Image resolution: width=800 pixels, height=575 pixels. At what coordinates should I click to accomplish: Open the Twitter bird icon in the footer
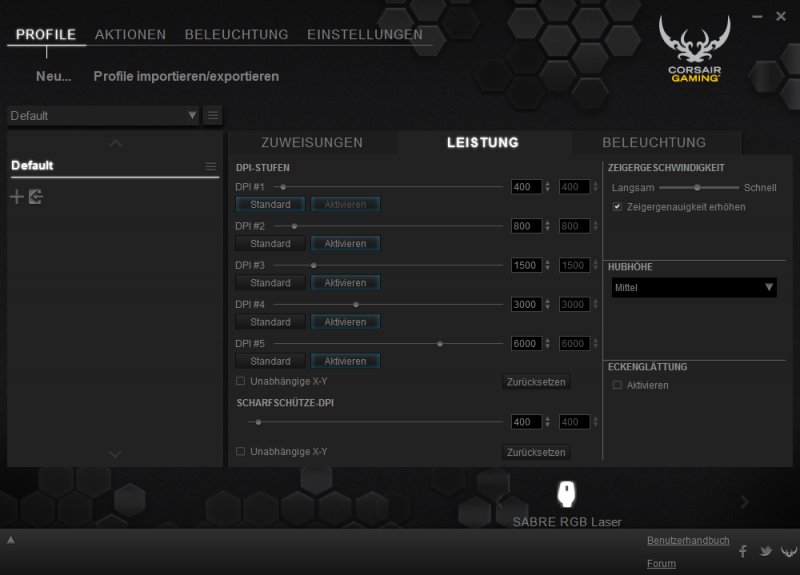pos(765,551)
